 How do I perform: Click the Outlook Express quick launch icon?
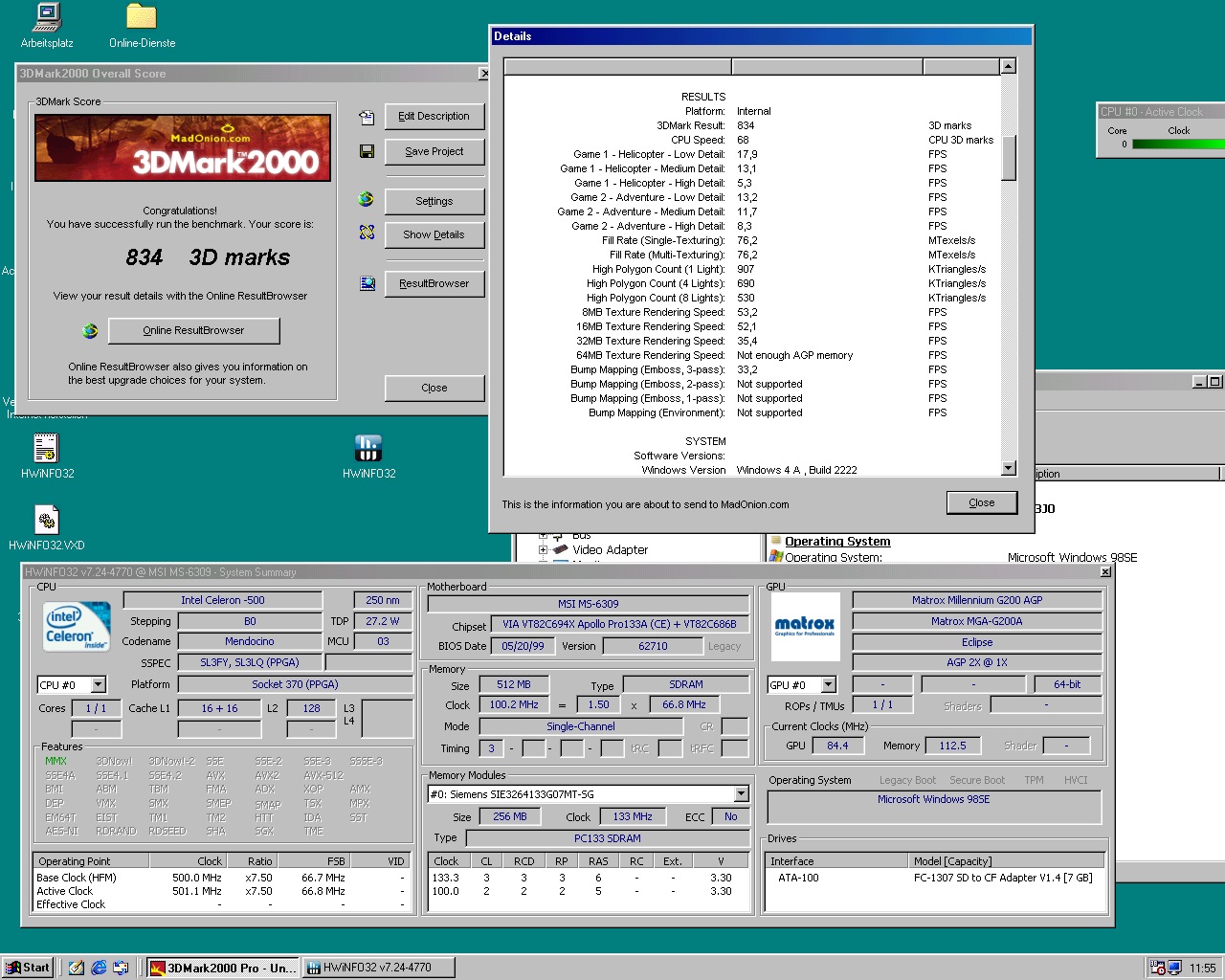point(121,968)
